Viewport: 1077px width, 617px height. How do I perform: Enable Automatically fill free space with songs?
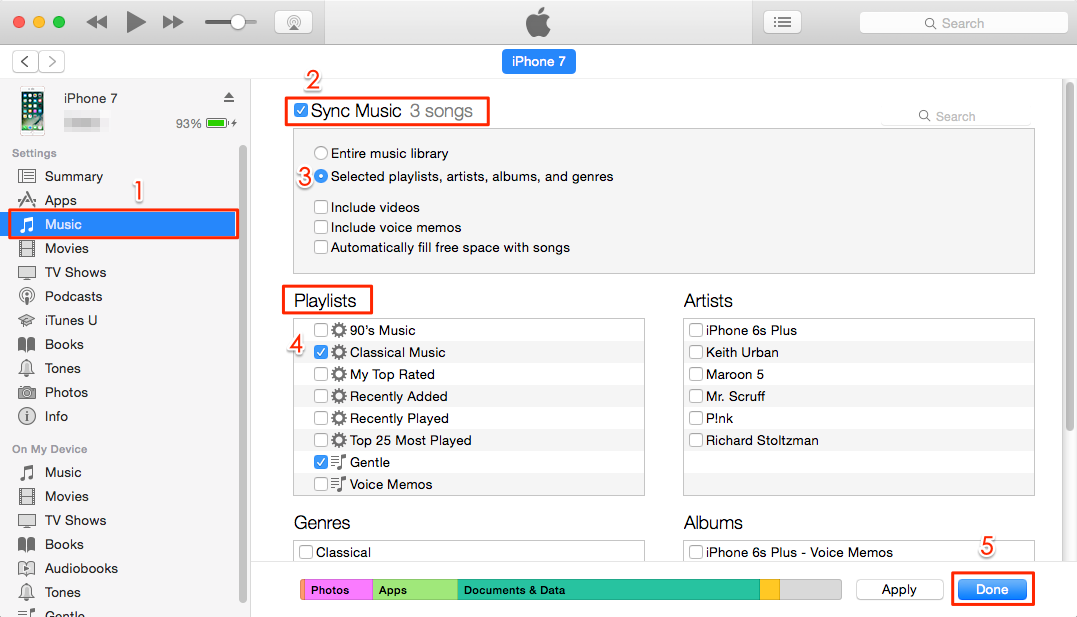pyautogui.click(x=321, y=247)
